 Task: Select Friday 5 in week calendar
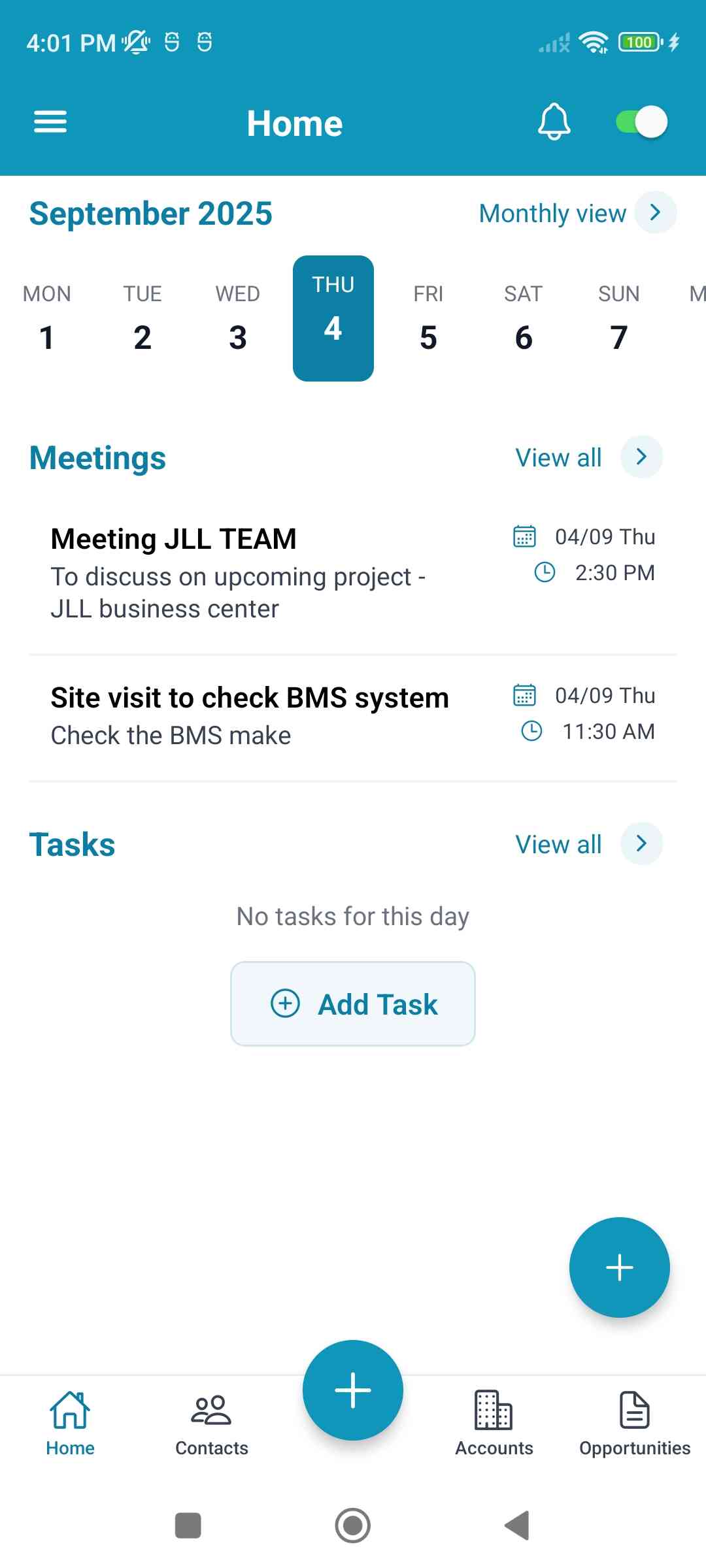[428, 320]
